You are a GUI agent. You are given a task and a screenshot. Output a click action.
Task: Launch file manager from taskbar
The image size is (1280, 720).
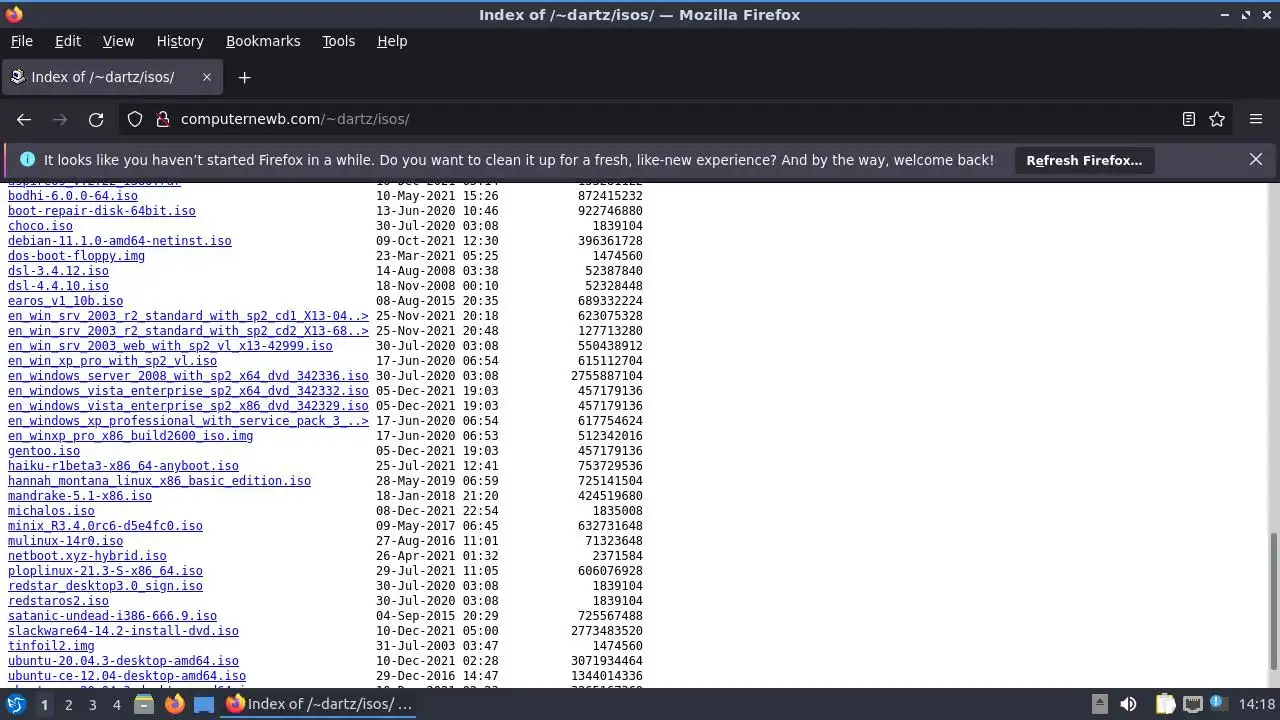tap(143, 704)
